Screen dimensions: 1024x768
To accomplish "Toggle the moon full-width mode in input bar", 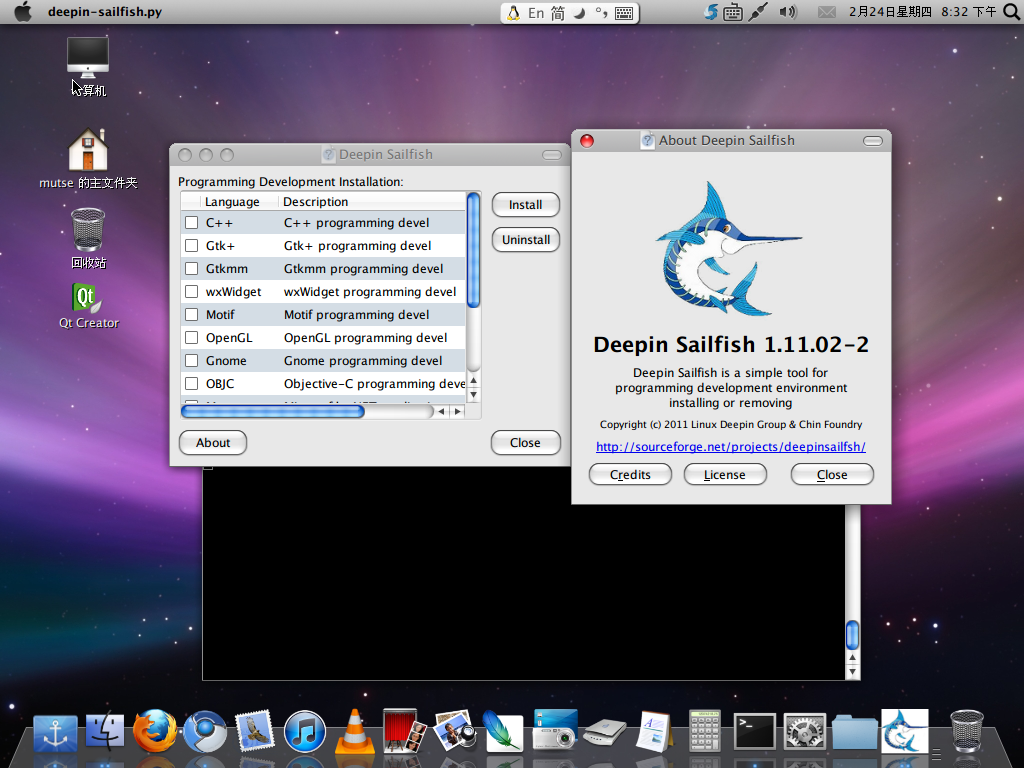I will pos(579,13).
